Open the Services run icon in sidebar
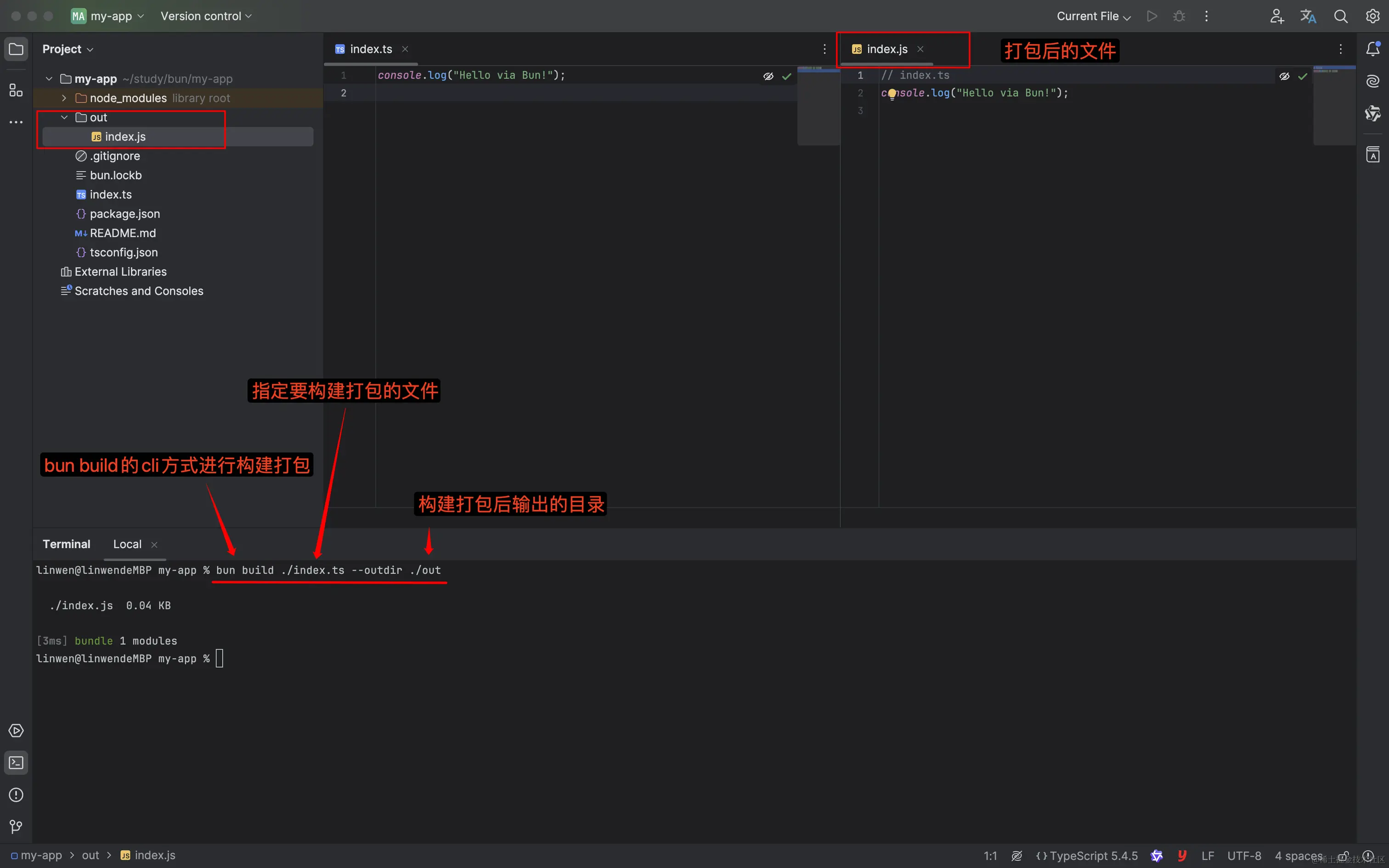 (x=16, y=731)
